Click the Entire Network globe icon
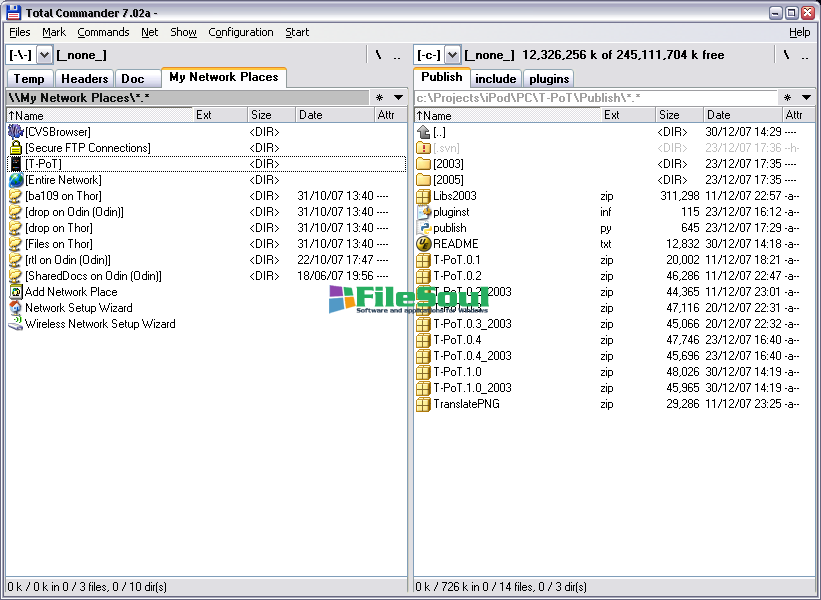This screenshot has width=821, height=600. pos(15,180)
